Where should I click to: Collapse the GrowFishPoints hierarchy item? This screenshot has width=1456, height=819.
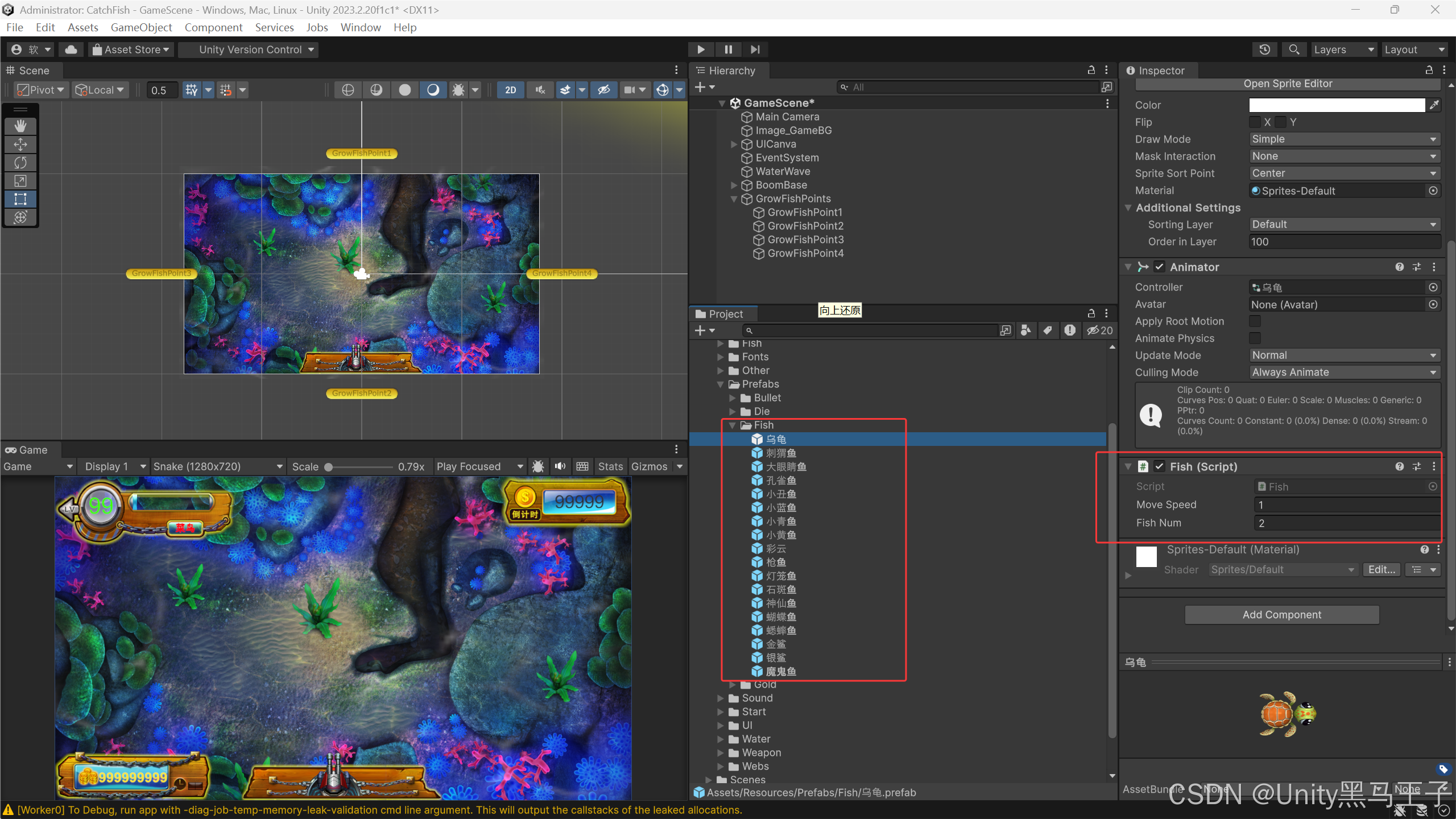click(734, 199)
